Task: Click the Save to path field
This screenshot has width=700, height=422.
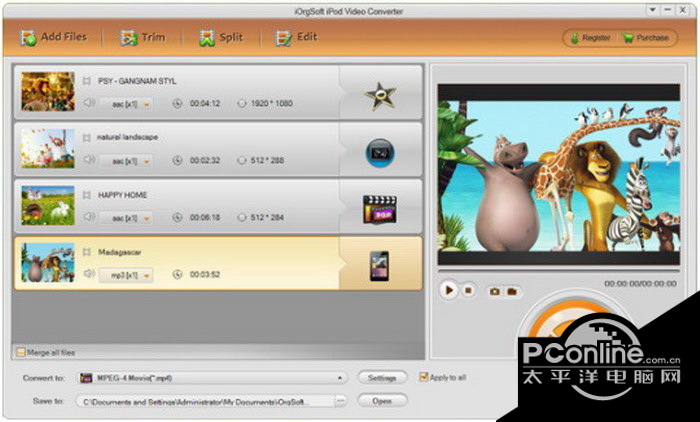Action: tap(205, 401)
